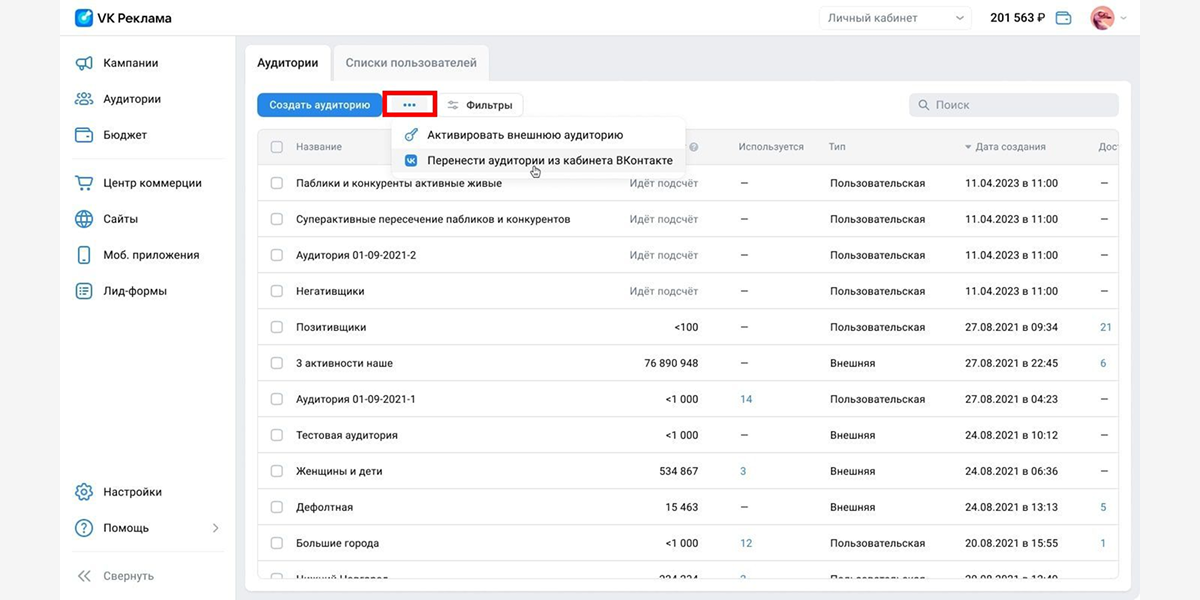
Task: Click the Настройки gear icon
Action: (84, 492)
